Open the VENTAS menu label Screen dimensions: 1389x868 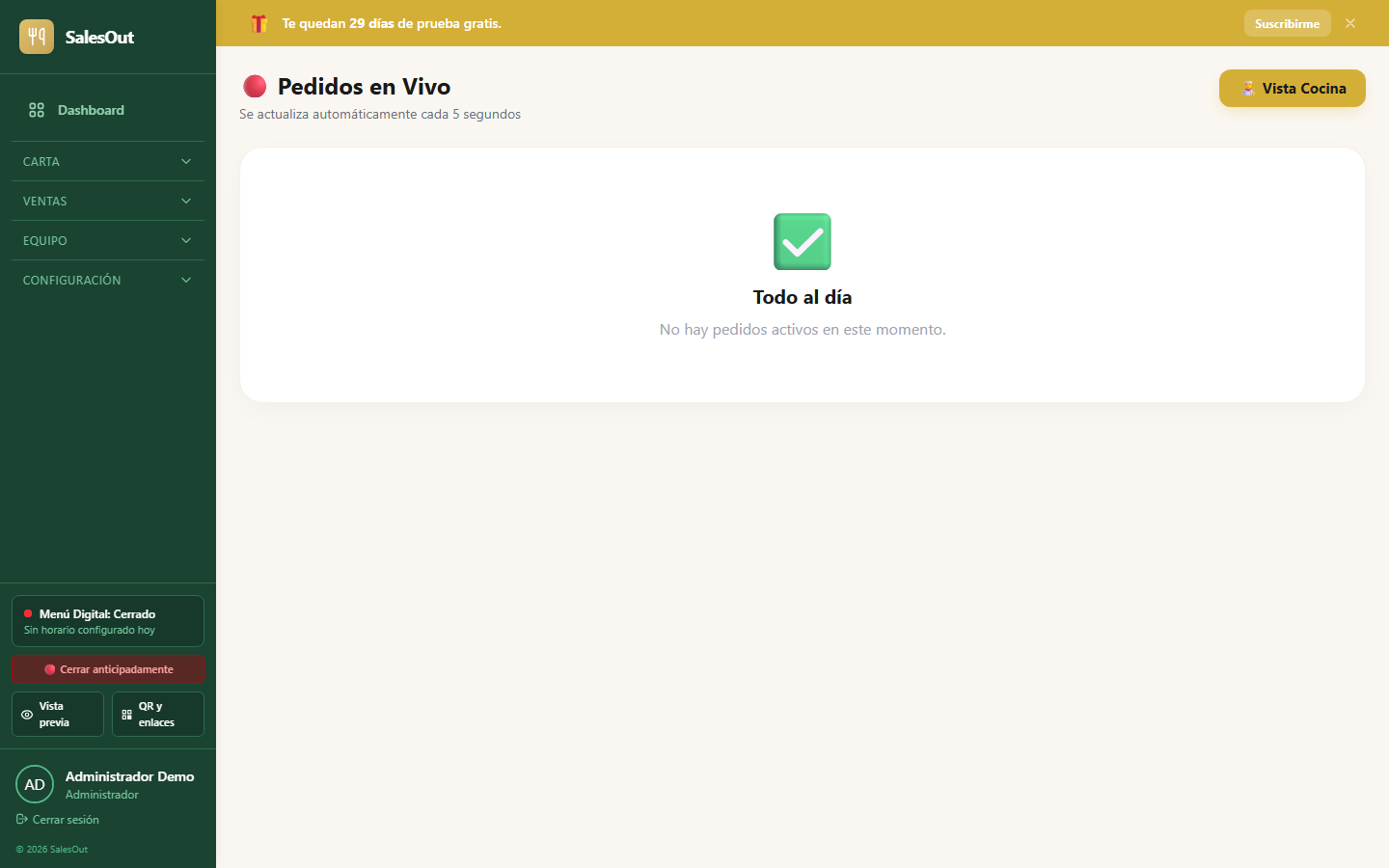point(45,201)
